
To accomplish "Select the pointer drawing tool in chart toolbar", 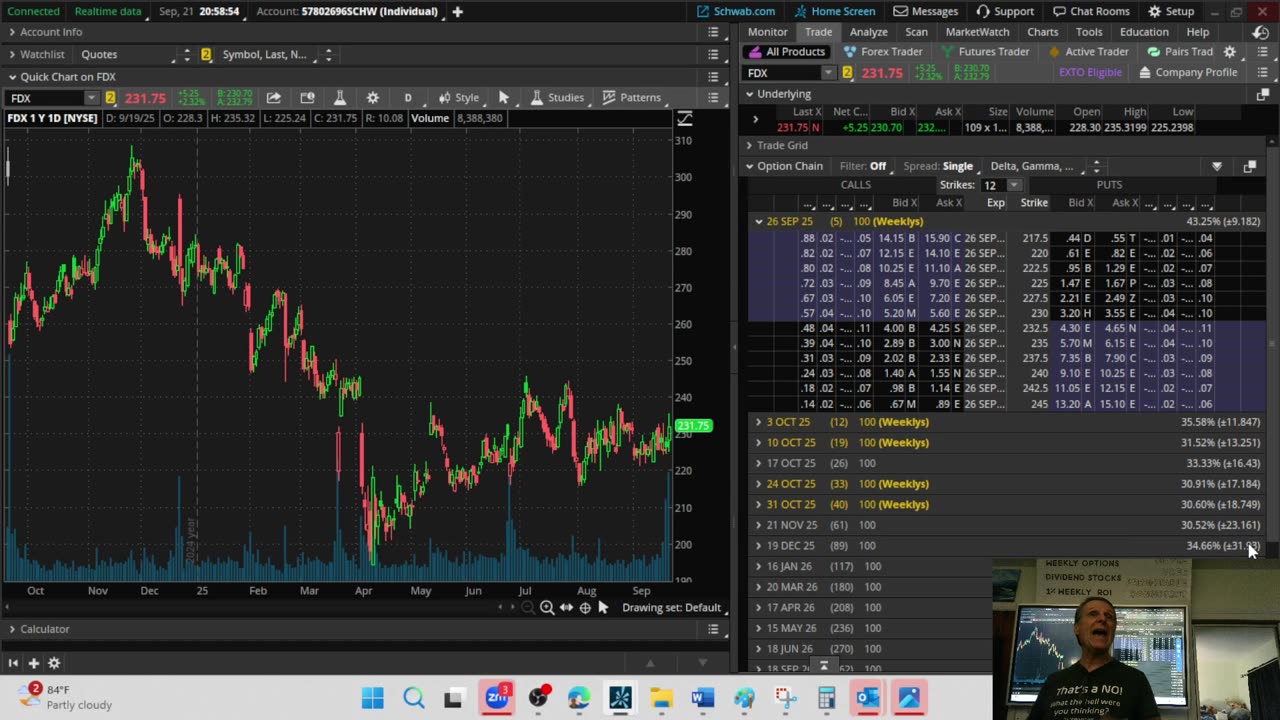I will [x=504, y=98].
